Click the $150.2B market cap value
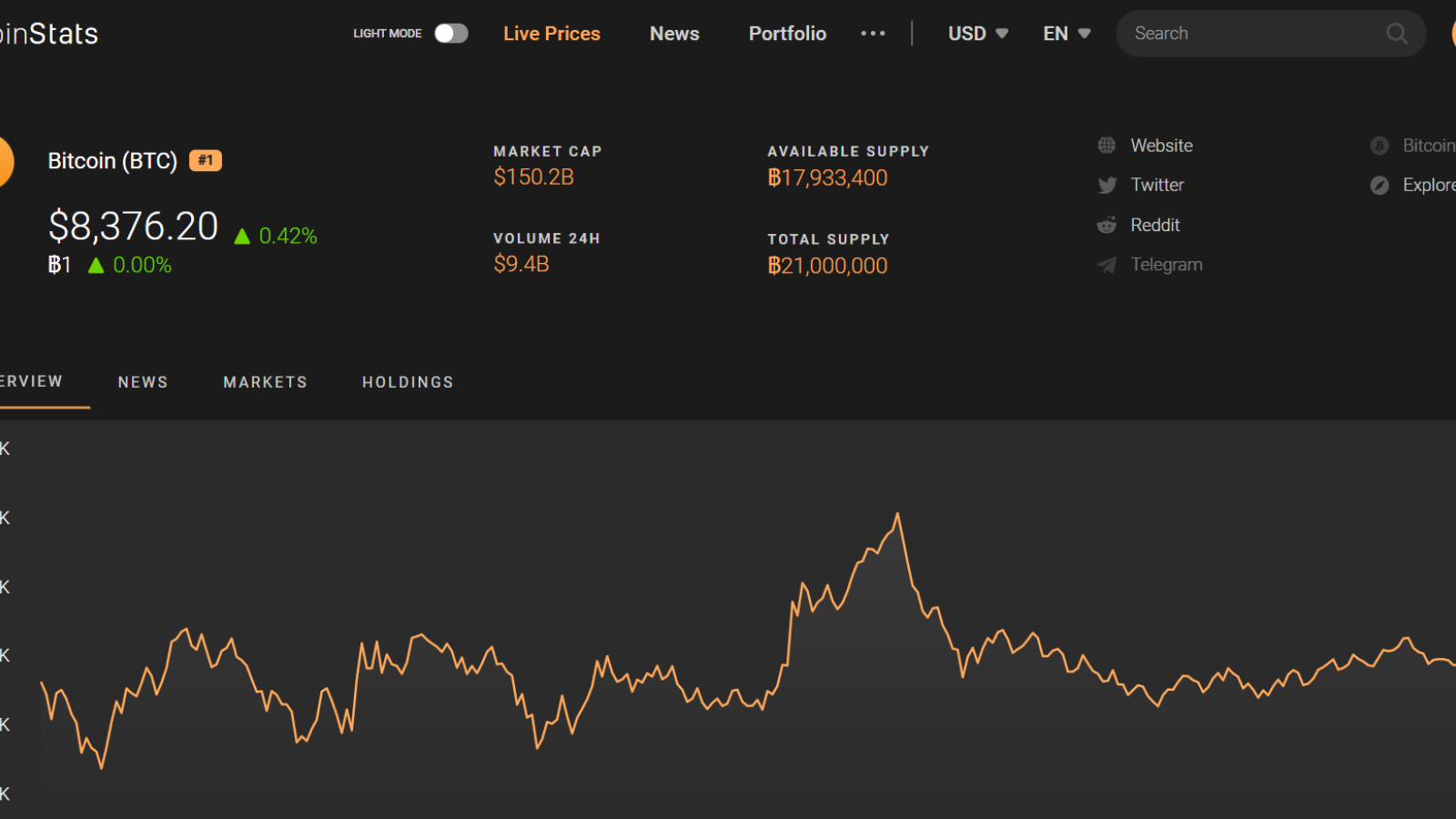This screenshot has width=1456, height=819. click(x=533, y=177)
